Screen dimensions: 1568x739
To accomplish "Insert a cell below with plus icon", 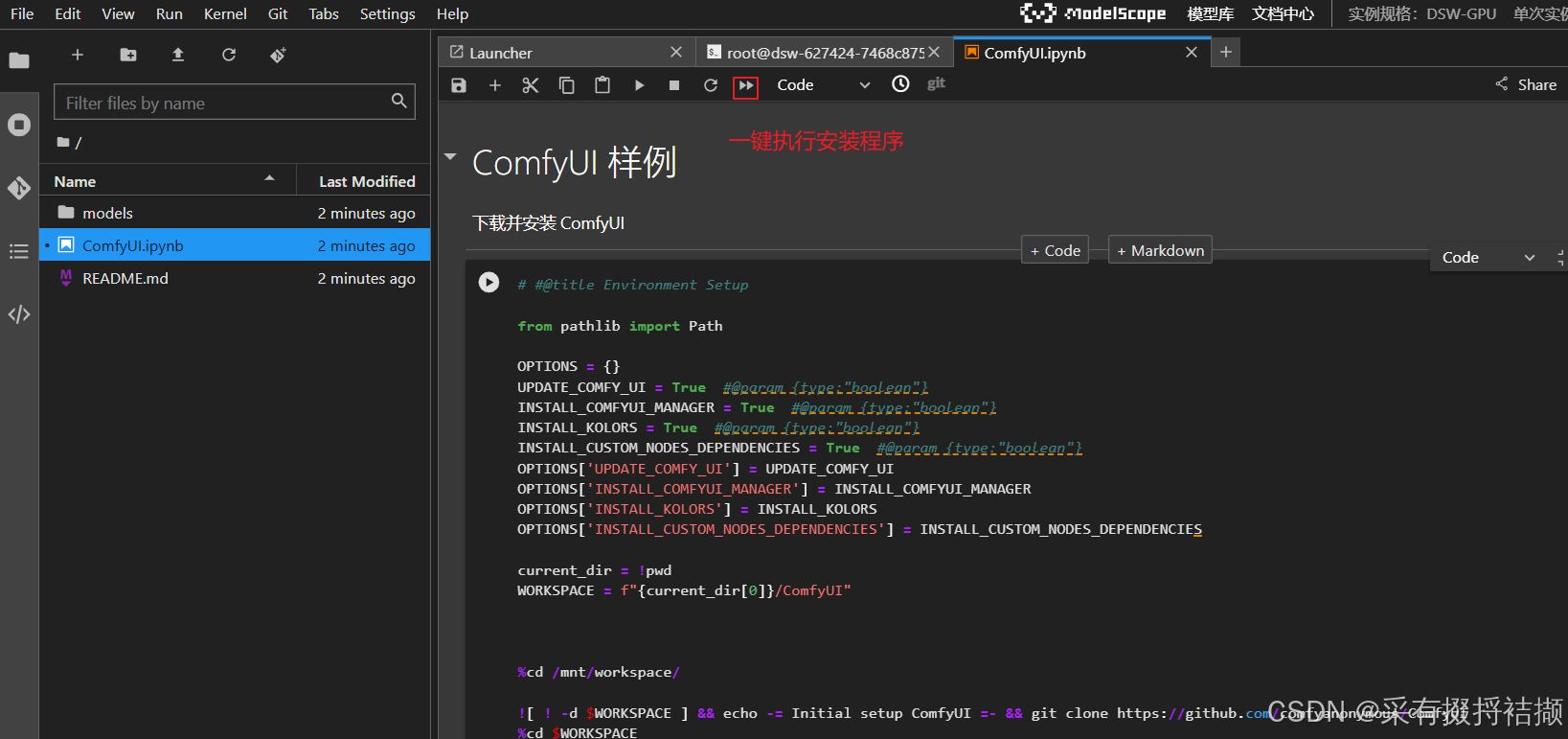I will pyautogui.click(x=495, y=85).
